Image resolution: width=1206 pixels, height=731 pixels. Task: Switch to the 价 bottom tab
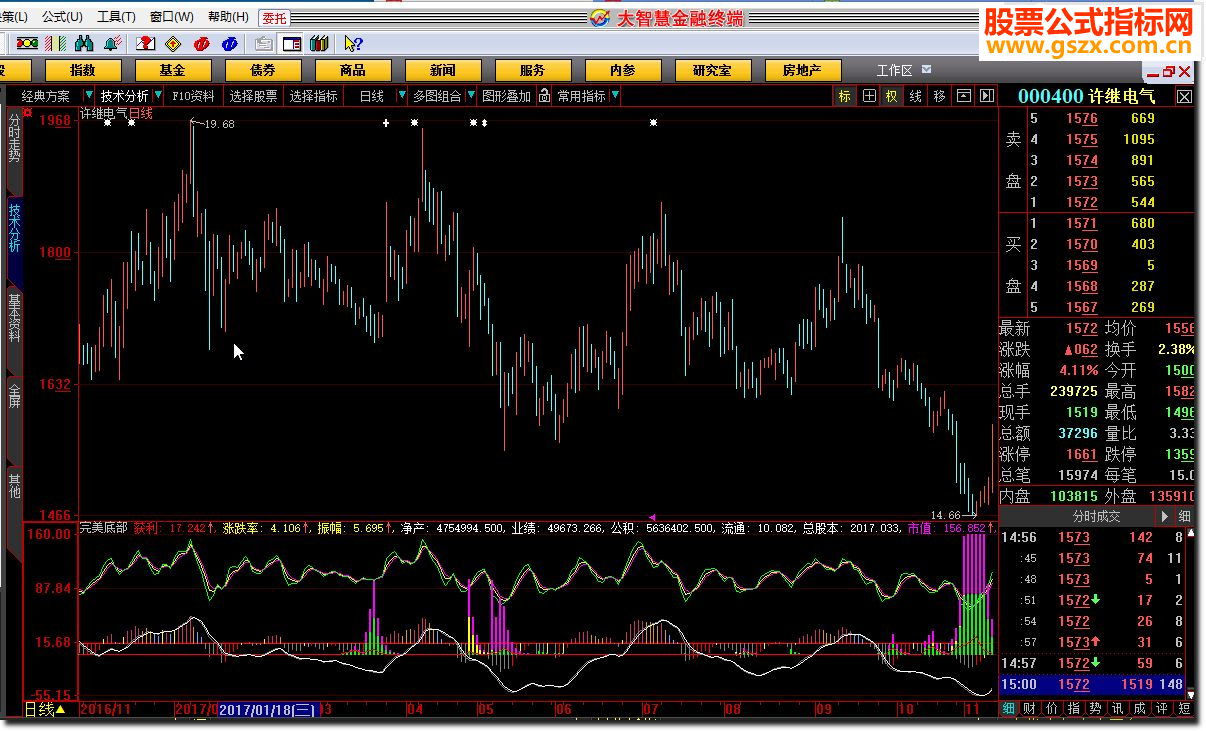[x=1051, y=709]
